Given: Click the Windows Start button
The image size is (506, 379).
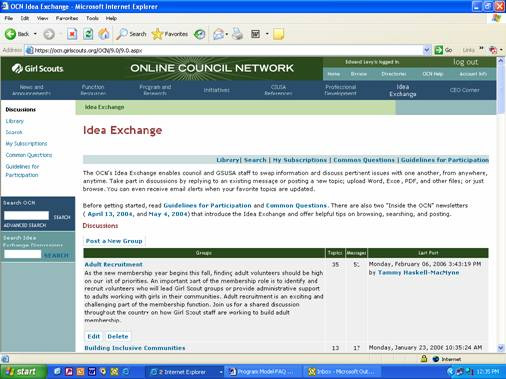Looking at the screenshot, I should pyautogui.click(x=23, y=372).
